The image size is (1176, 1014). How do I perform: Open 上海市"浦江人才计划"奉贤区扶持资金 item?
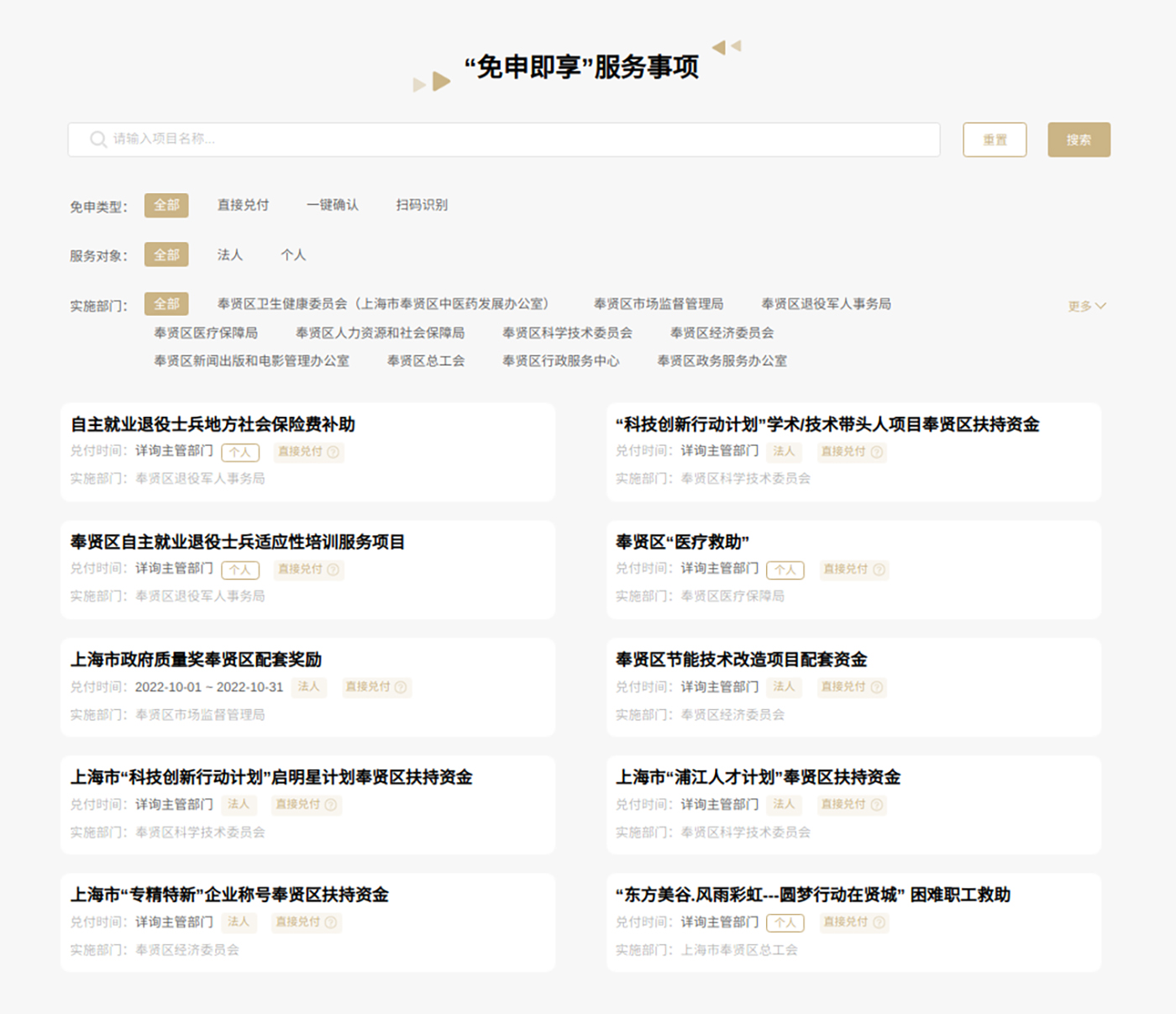point(758,777)
